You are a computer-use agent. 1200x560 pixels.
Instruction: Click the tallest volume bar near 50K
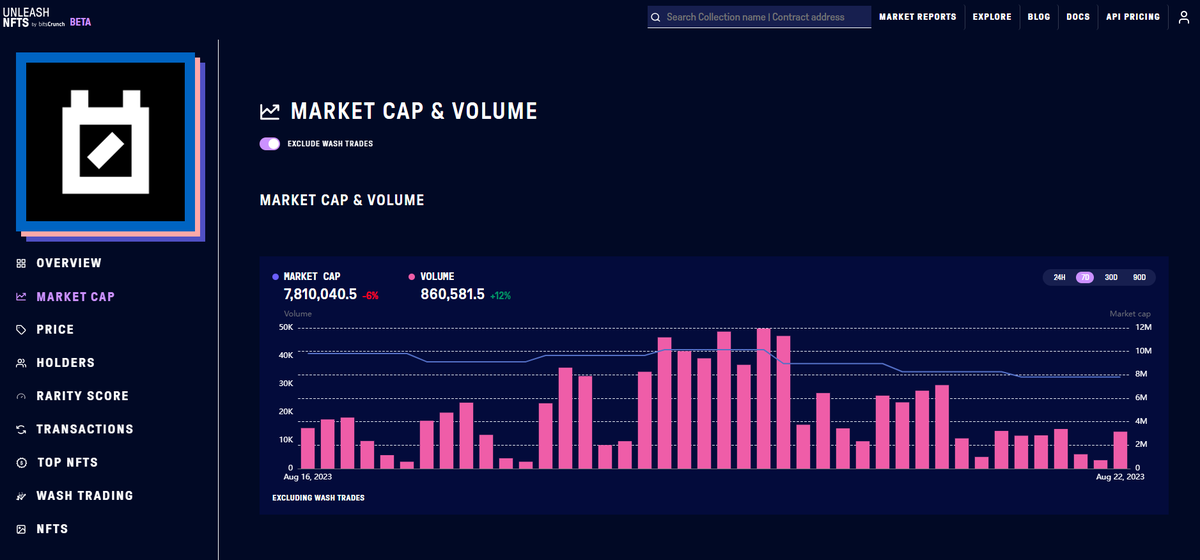[x=764, y=398]
